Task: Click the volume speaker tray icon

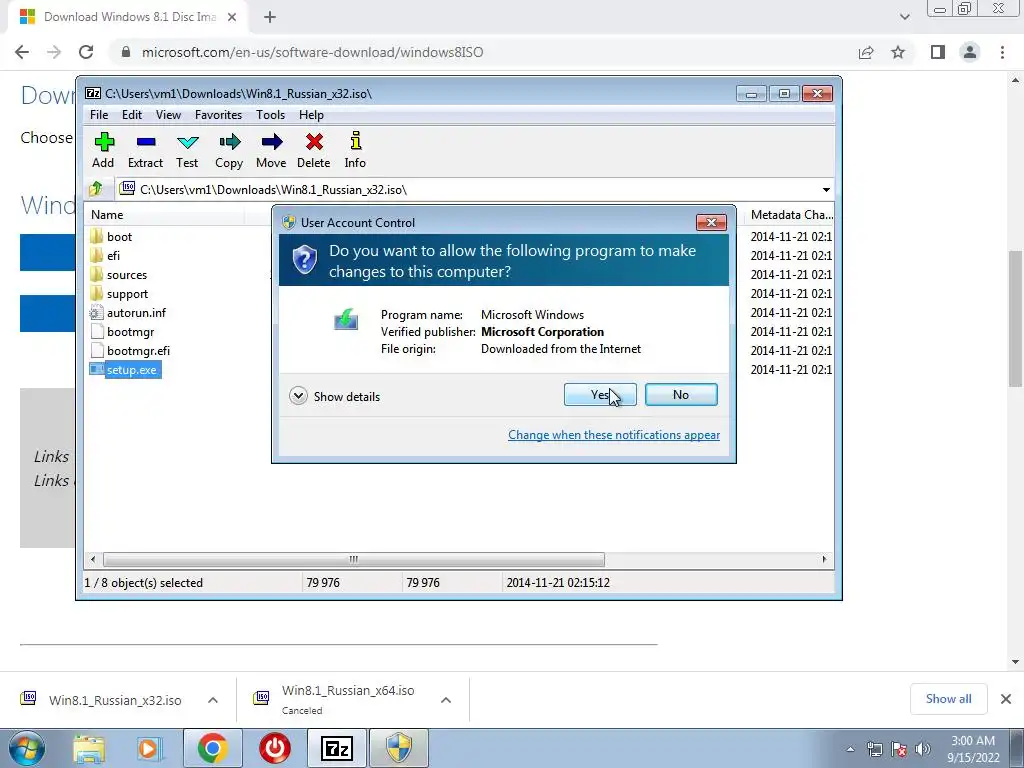Action: point(923,749)
